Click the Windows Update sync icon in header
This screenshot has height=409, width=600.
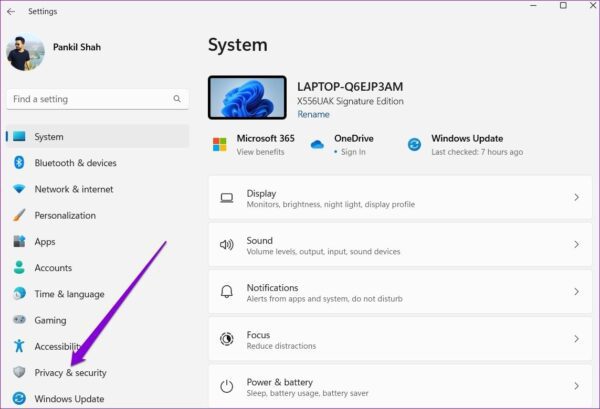coord(414,145)
